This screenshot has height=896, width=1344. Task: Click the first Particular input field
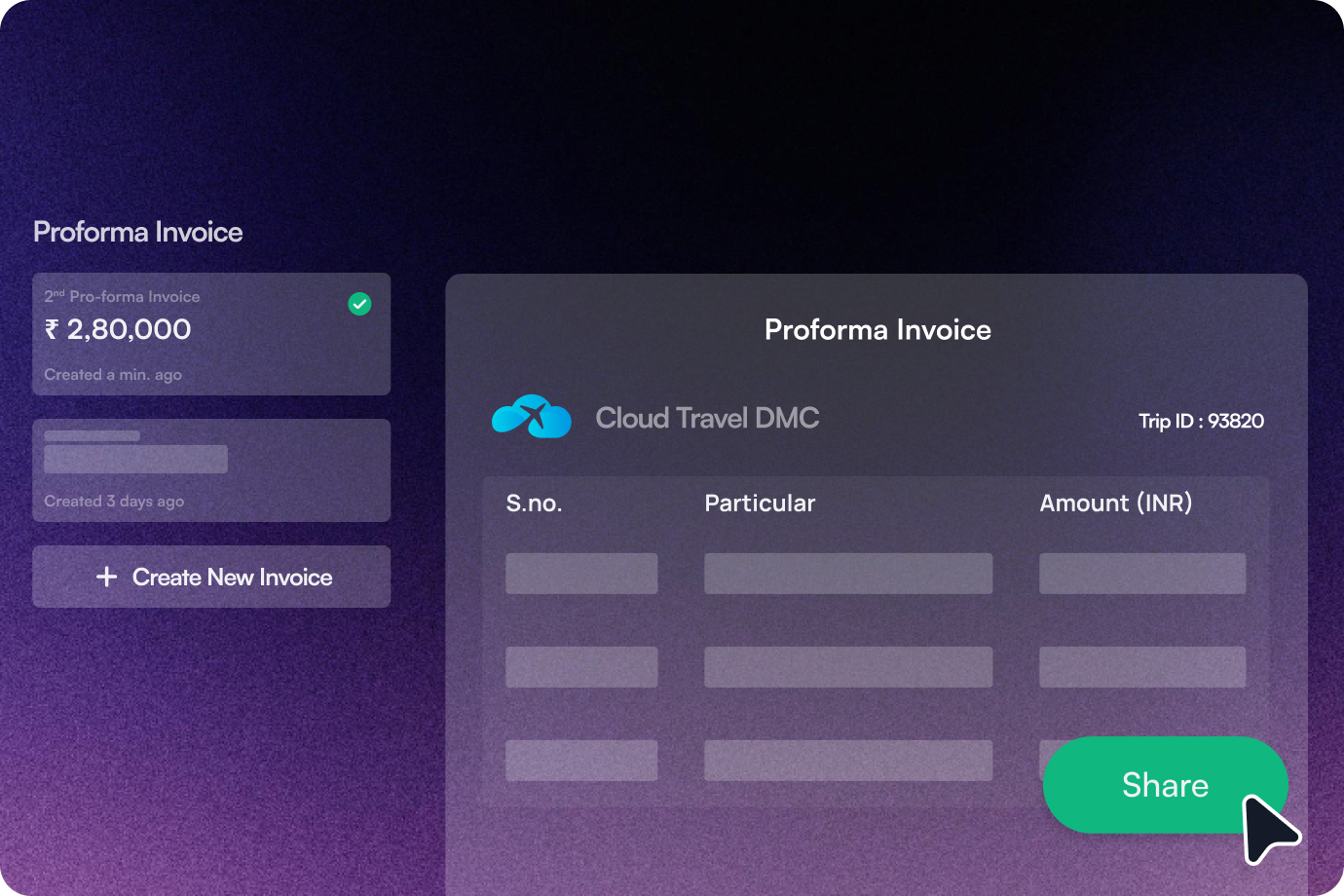(x=847, y=574)
